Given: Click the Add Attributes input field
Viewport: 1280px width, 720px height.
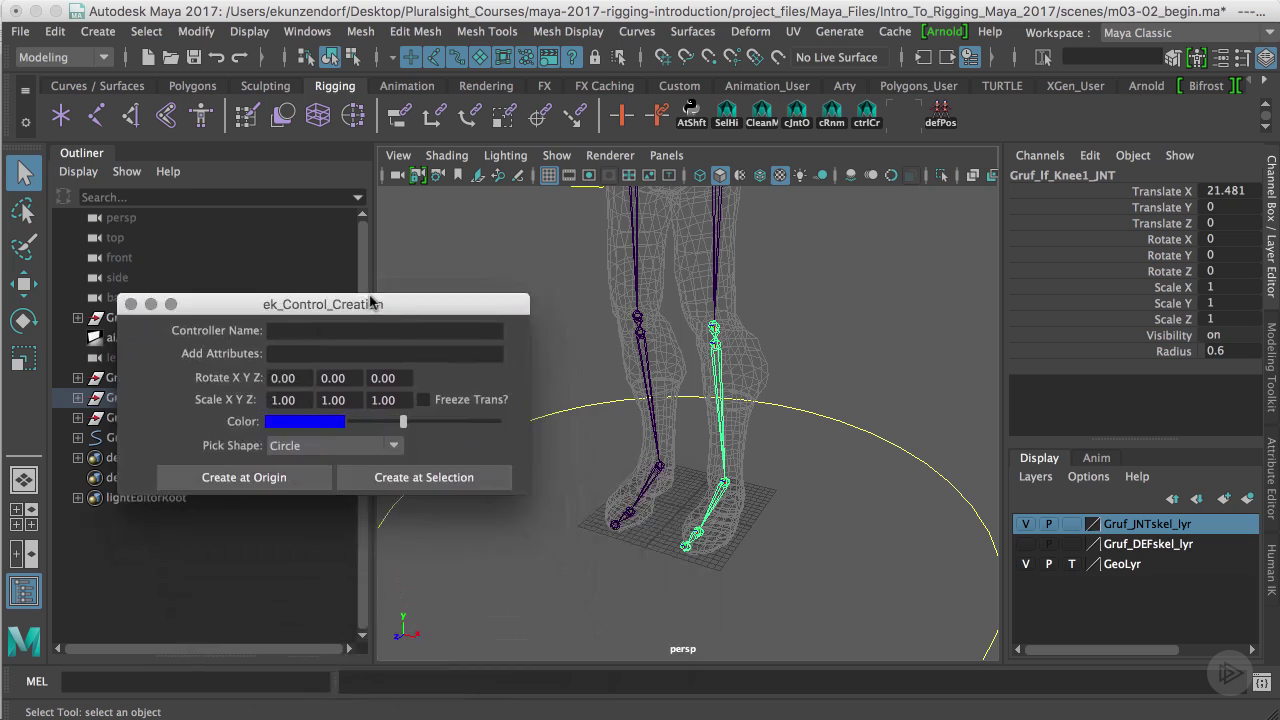Looking at the screenshot, I should pyautogui.click(x=385, y=354).
